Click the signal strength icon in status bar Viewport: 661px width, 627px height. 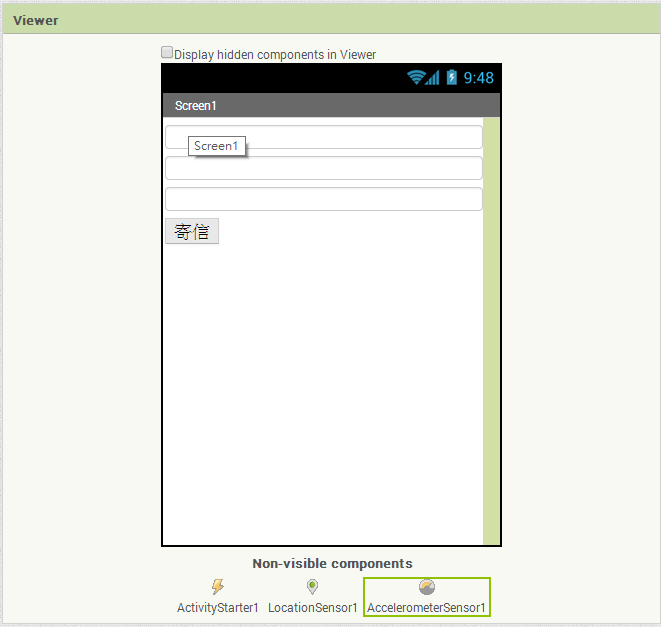tap(432, 78)
